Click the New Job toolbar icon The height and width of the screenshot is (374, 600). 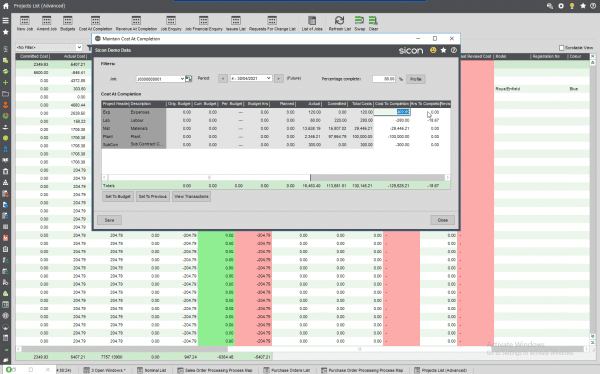24,23
